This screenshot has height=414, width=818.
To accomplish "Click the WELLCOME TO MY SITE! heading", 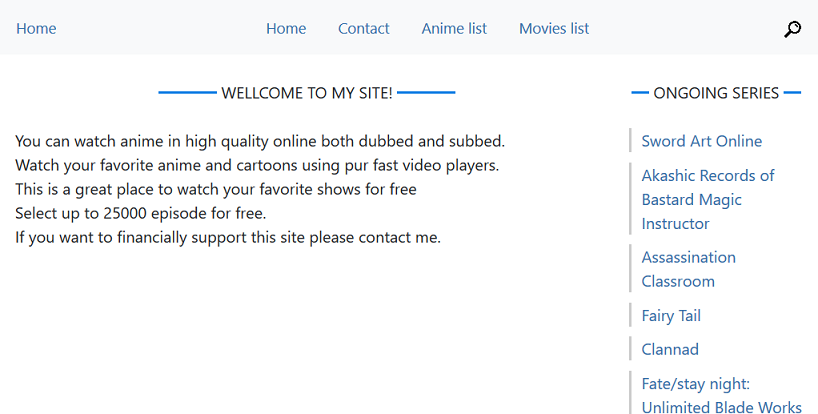I will (x=307, y=93).
